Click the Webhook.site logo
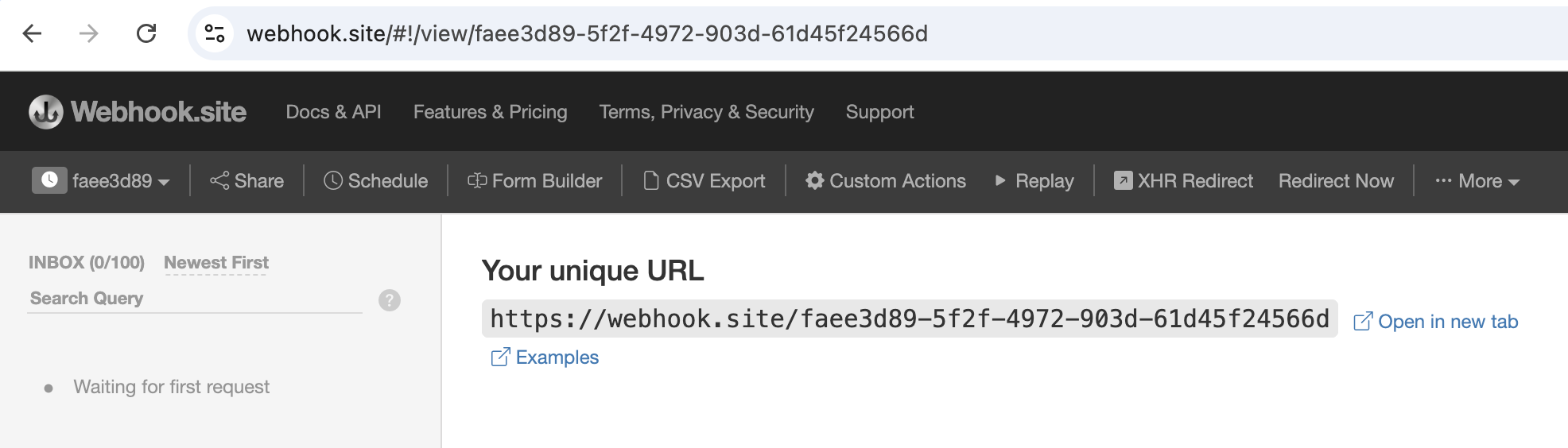The width and height of the screenshot is (1568, 448). coord(138,112)
